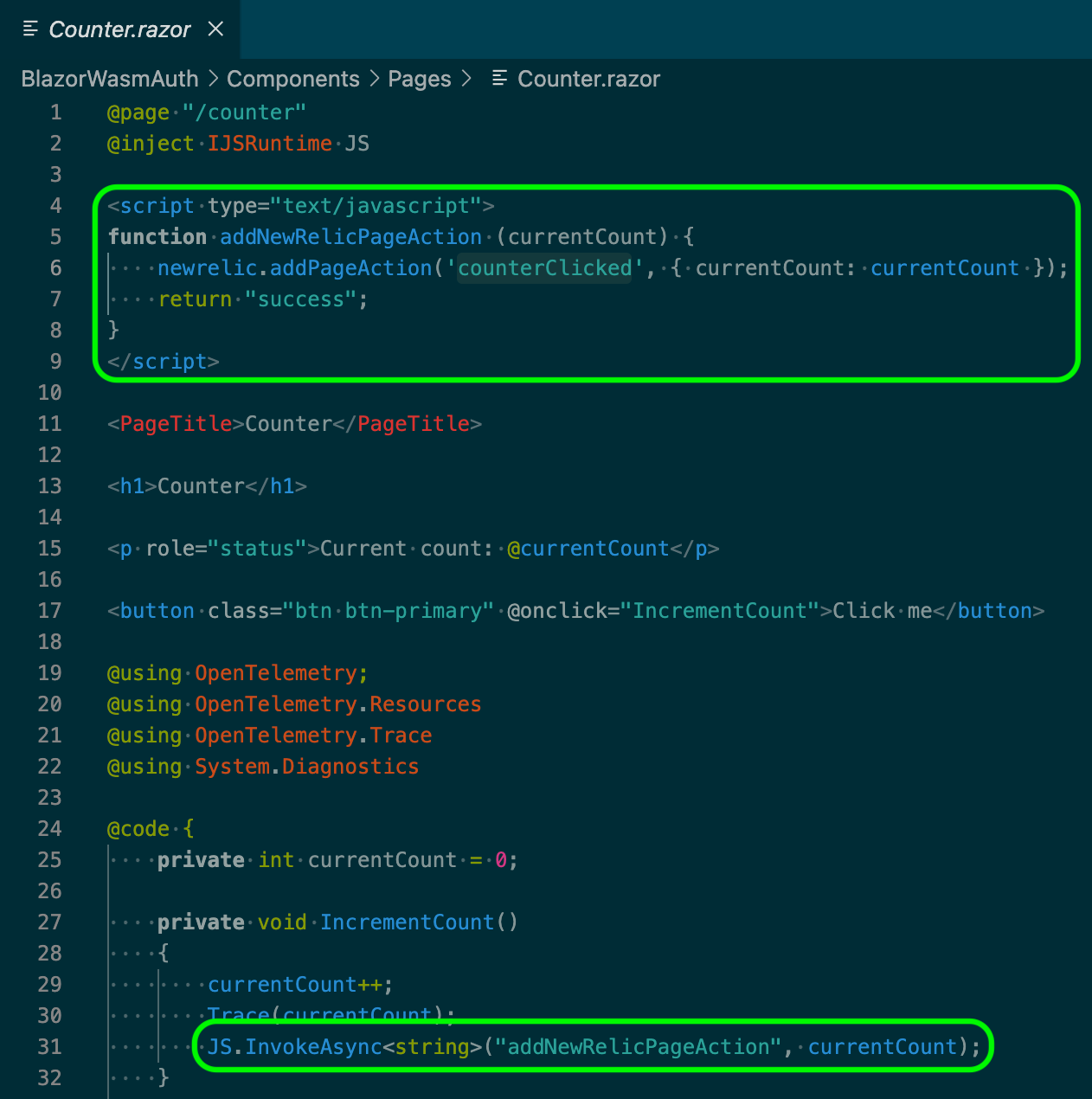
Task: Place cursor on System.Diagnostics using statement
Action: (x=306, y=767)
